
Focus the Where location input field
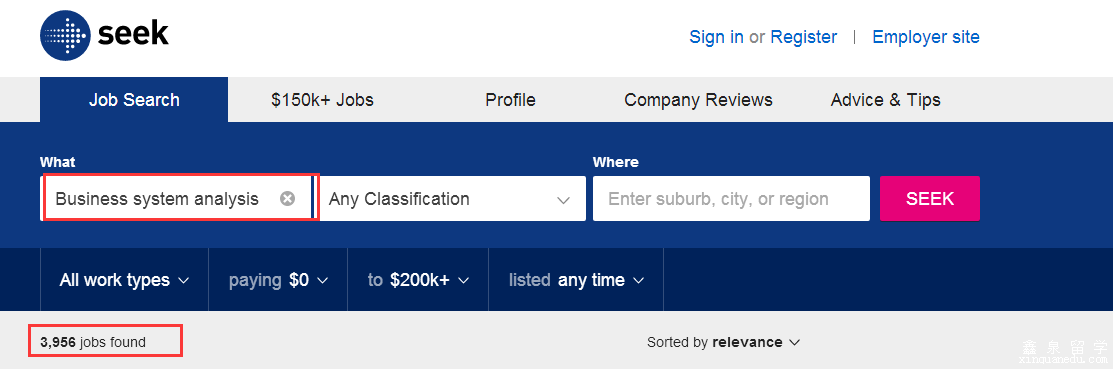click(x=731, y=199)
